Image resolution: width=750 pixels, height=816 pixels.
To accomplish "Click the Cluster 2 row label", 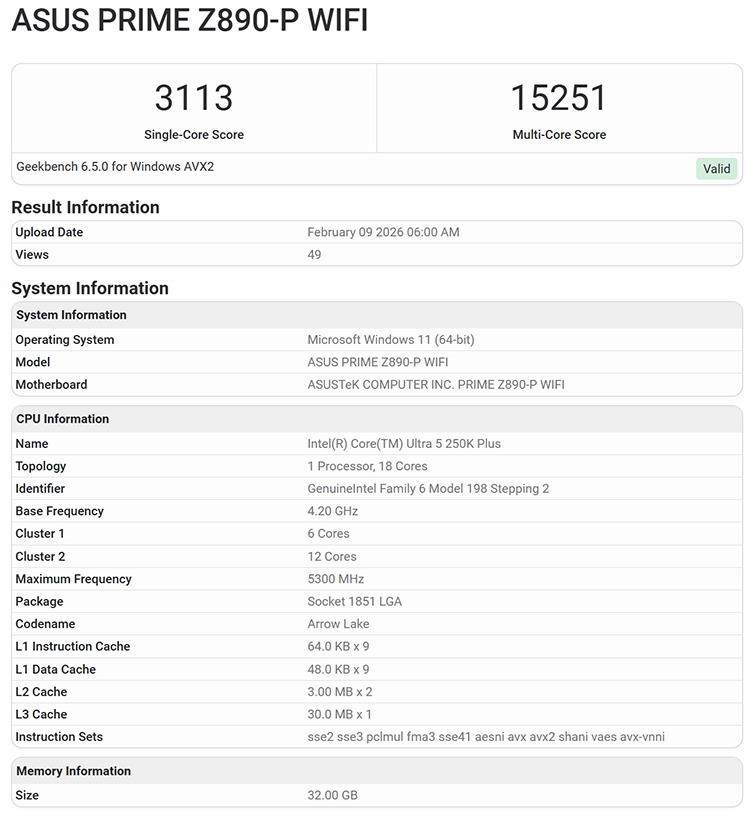I will [40, 556].
